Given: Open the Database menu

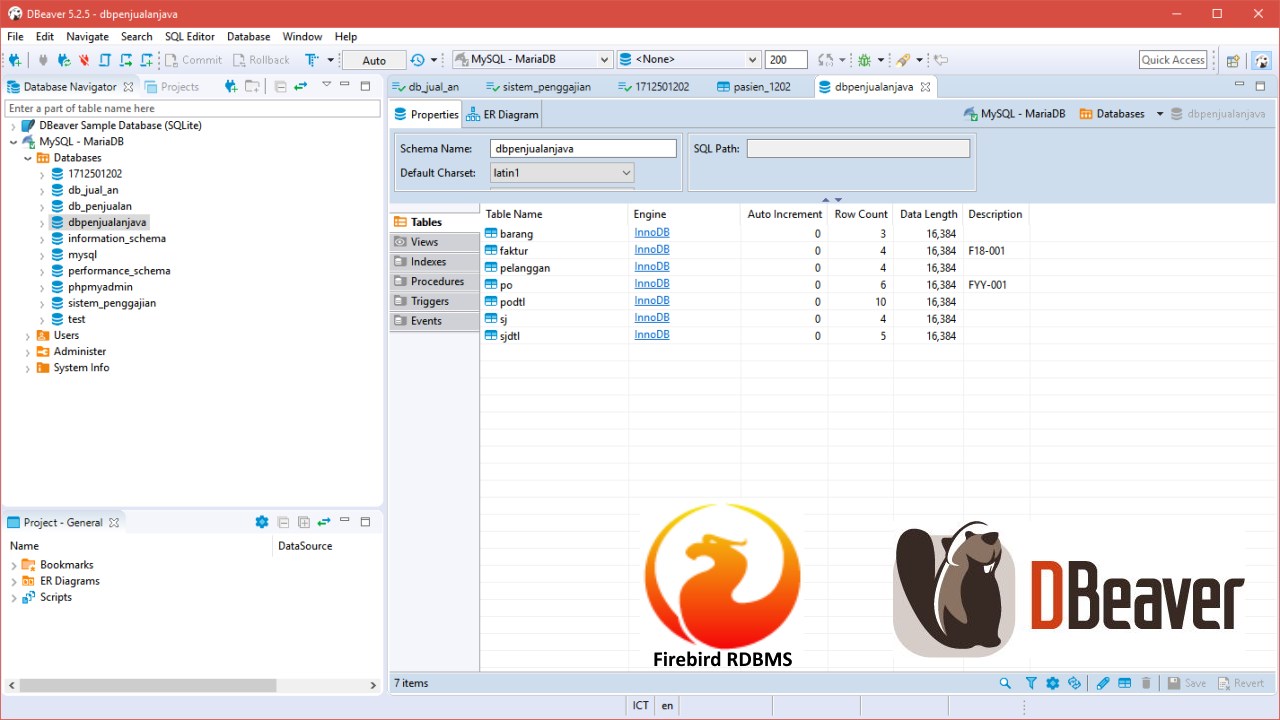Looking at the screenshot, I should (x=248, y=36).
